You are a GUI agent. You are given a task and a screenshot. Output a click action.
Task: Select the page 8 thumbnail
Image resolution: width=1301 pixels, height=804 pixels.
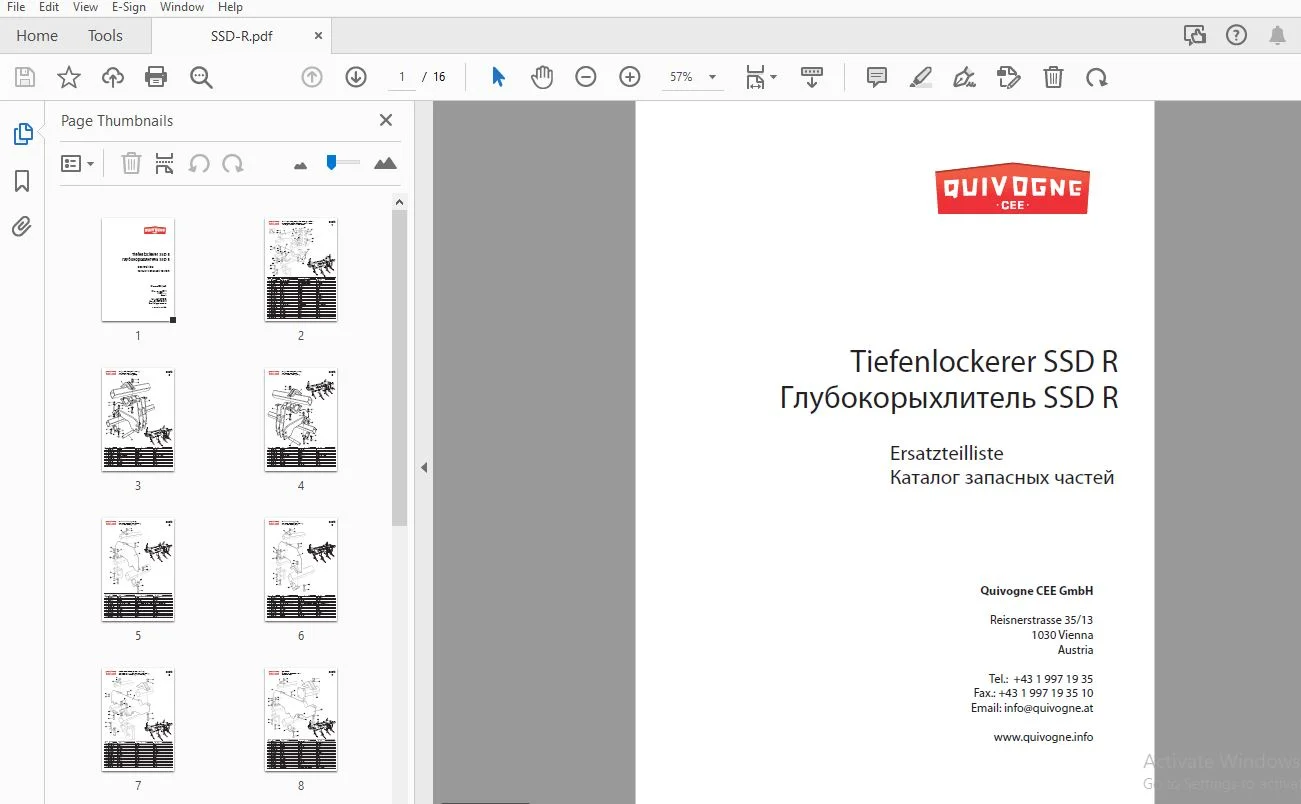click(301, 720)
